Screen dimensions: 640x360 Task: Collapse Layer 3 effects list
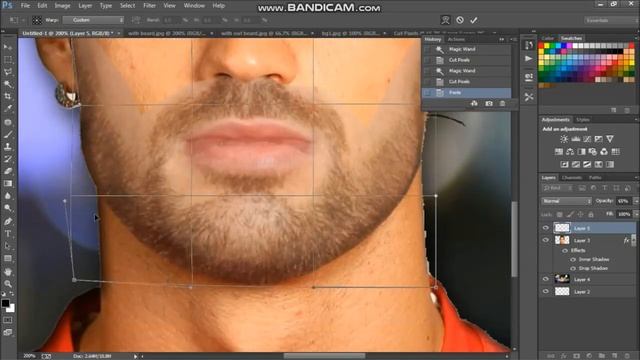coord(634,240)
